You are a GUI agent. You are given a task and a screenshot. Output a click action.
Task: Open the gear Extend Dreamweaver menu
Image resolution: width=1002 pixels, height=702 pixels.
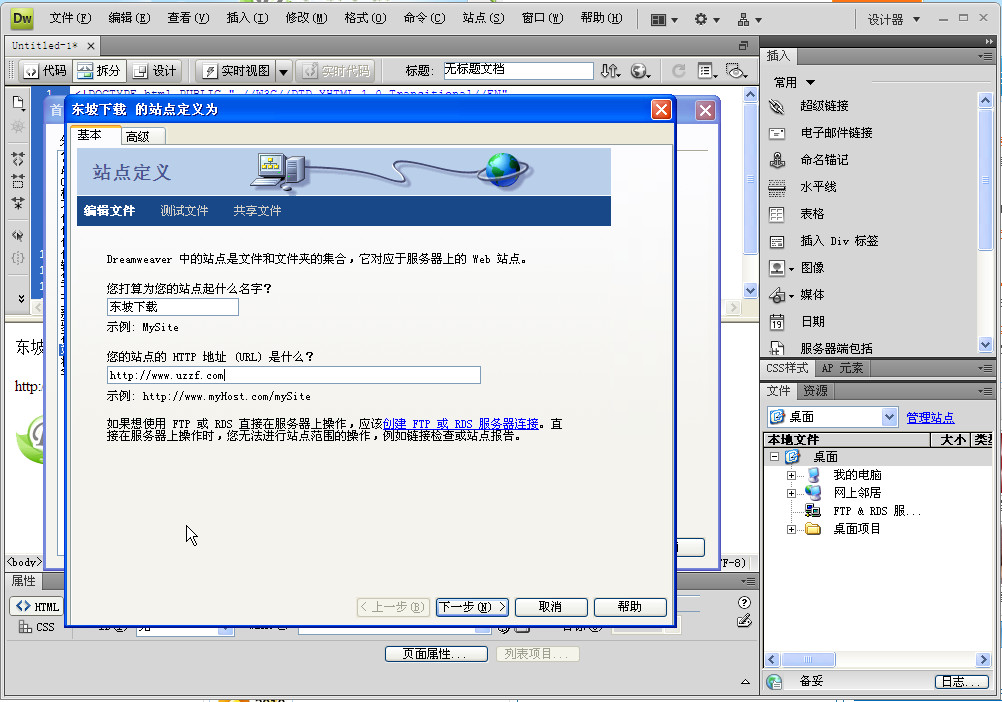[707, 20]
